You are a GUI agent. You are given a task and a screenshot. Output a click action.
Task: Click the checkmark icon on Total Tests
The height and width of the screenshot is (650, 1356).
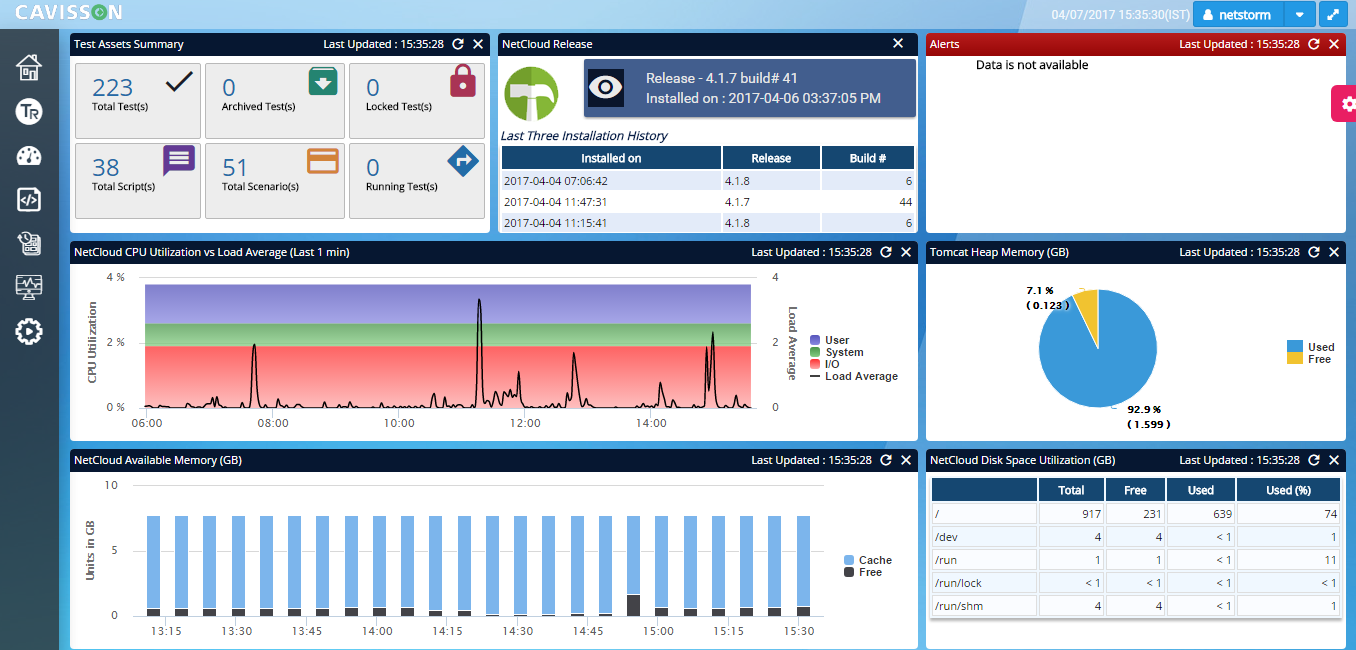click(x=179, y=82)
